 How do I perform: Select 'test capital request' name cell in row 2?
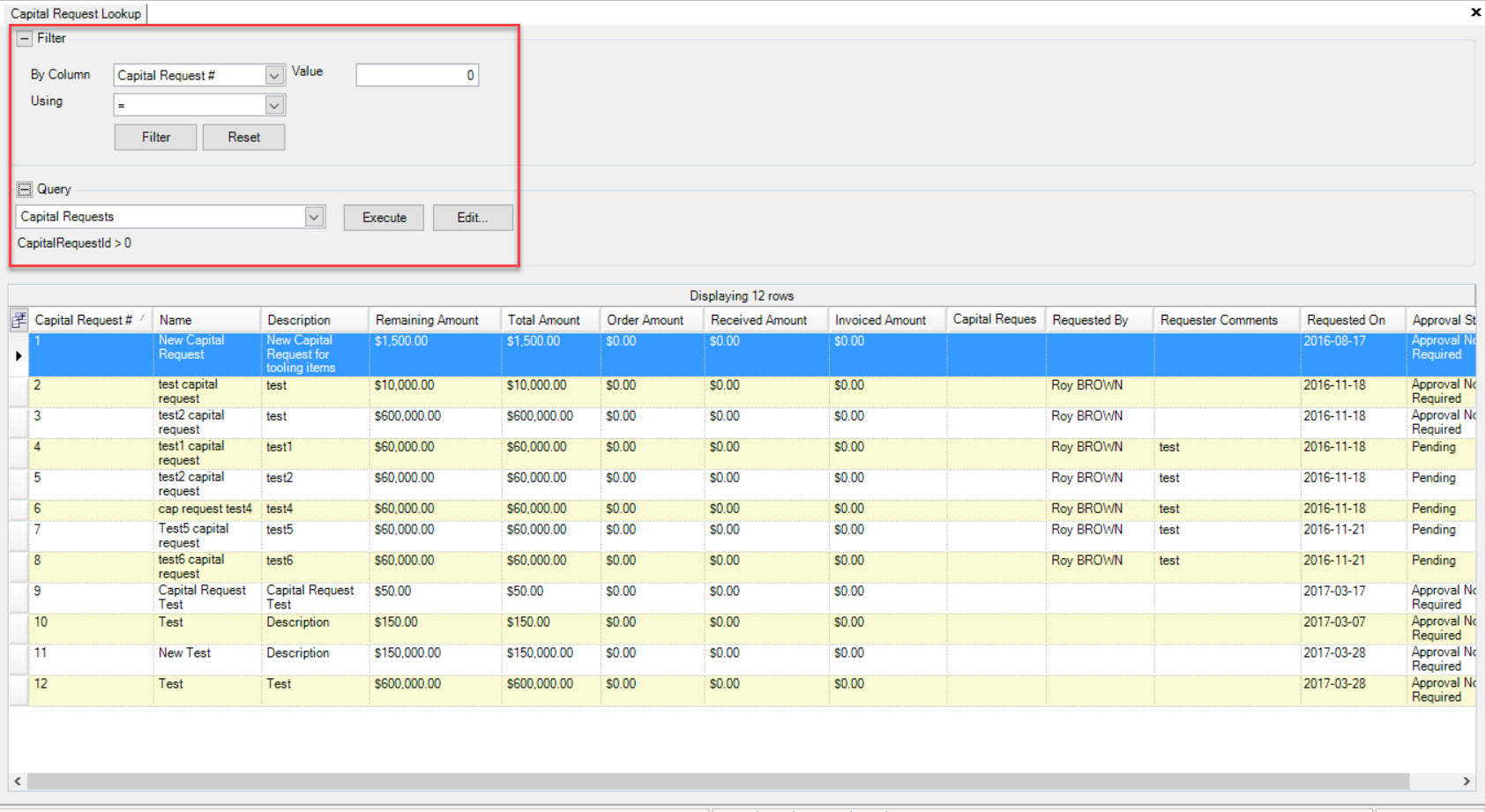207,391
